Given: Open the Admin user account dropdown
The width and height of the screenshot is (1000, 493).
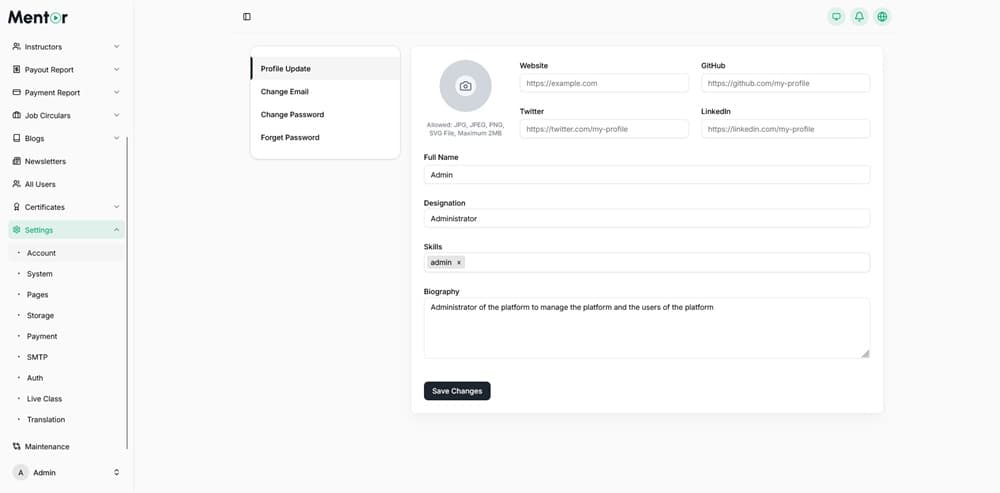Looking at the screenshot, I should pos(66,472).
